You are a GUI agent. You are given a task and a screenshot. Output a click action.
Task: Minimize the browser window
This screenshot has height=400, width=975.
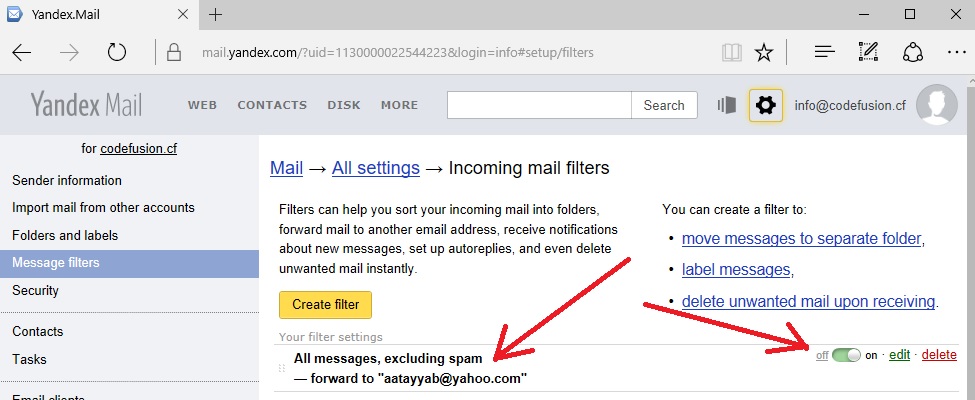(x=862, y=14)
